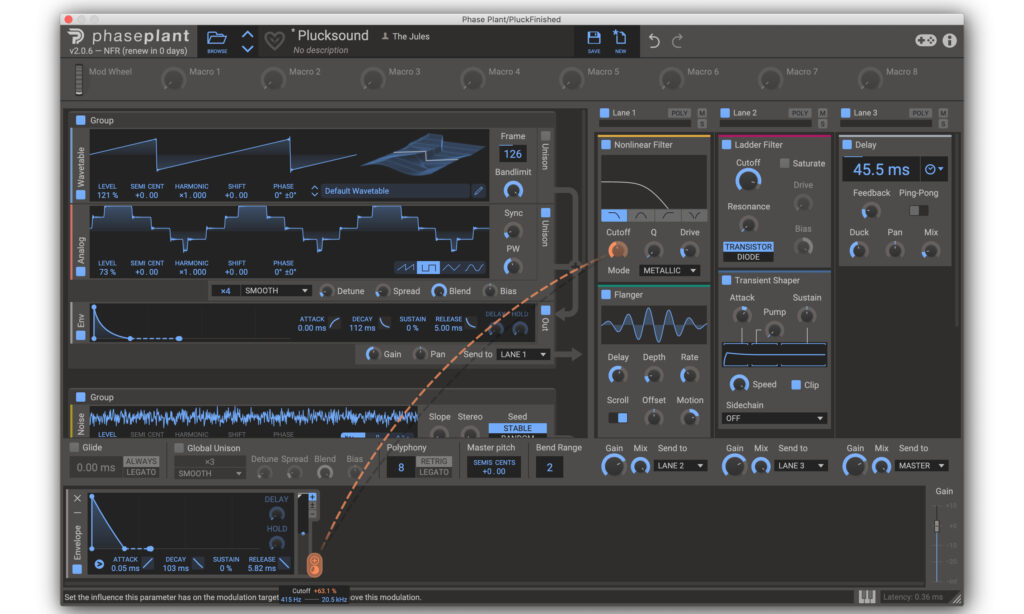Select the triangle waveform in the Analog oscillator
This screenshot has width=1024, height=614.
(x=452, y=267)
